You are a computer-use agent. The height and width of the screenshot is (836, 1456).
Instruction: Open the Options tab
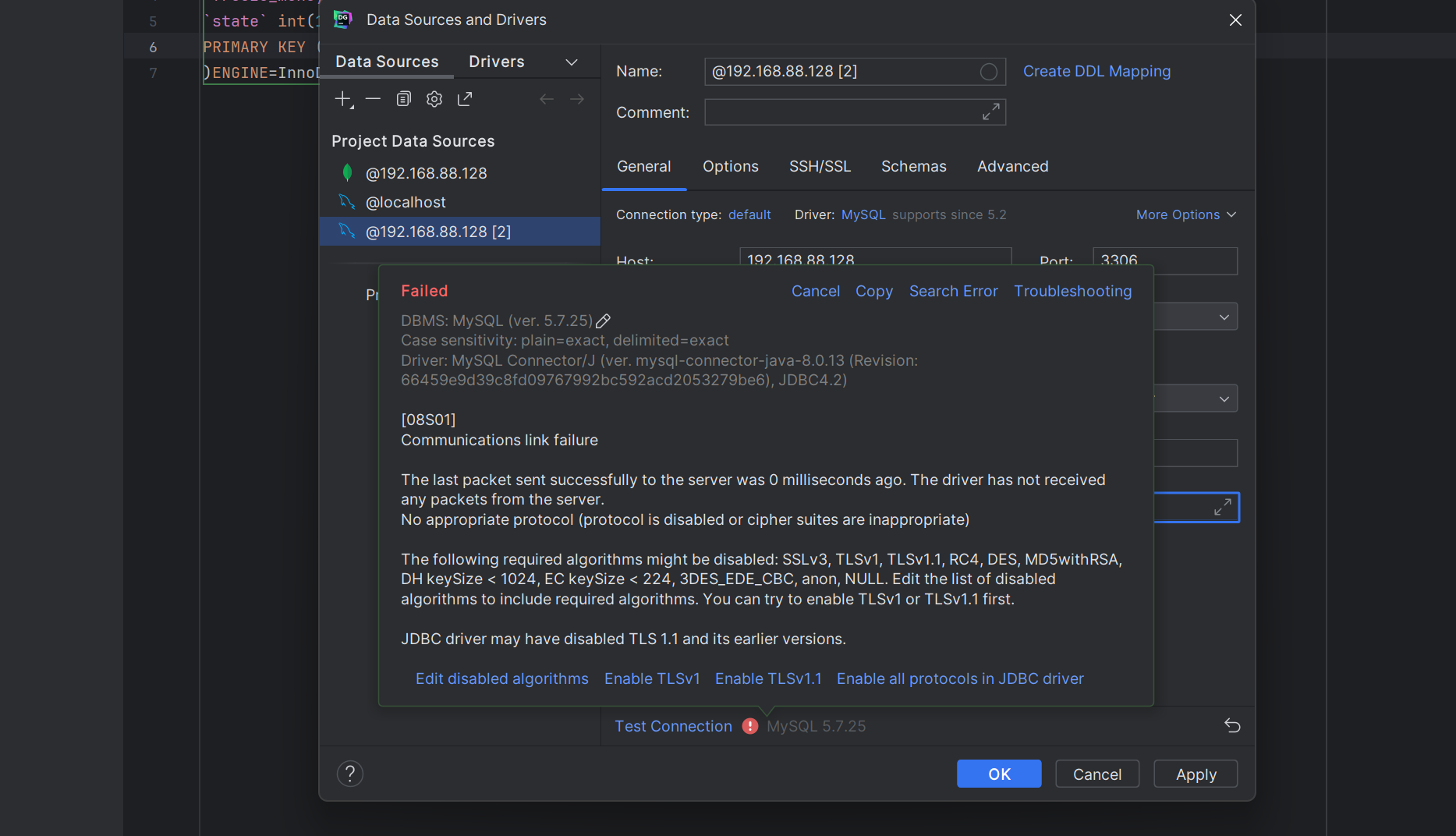[x=731, y=166]
